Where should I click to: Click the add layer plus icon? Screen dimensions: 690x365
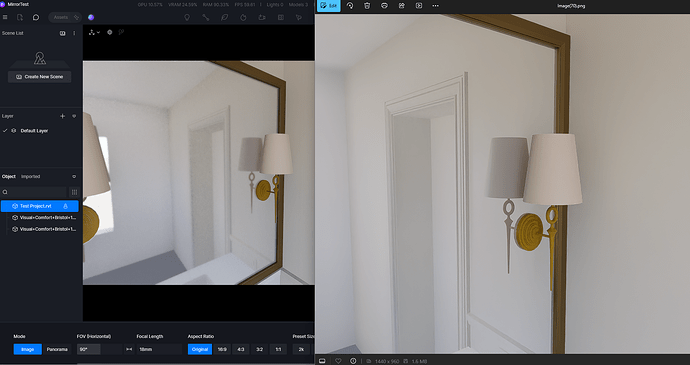[62, 116]
